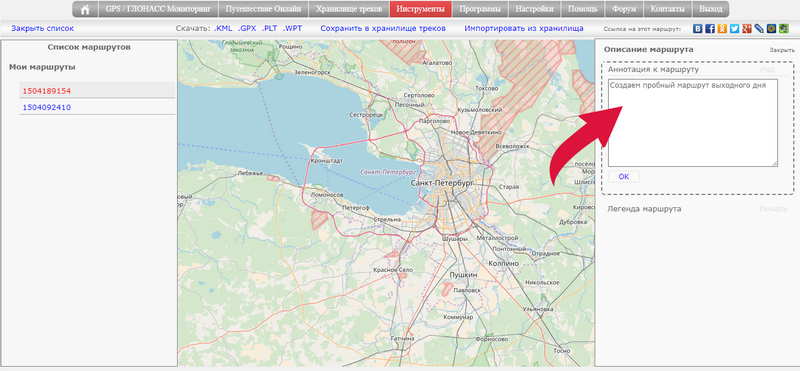
Task: Share route link on Google Plus
Action: (x=747, y=29)
